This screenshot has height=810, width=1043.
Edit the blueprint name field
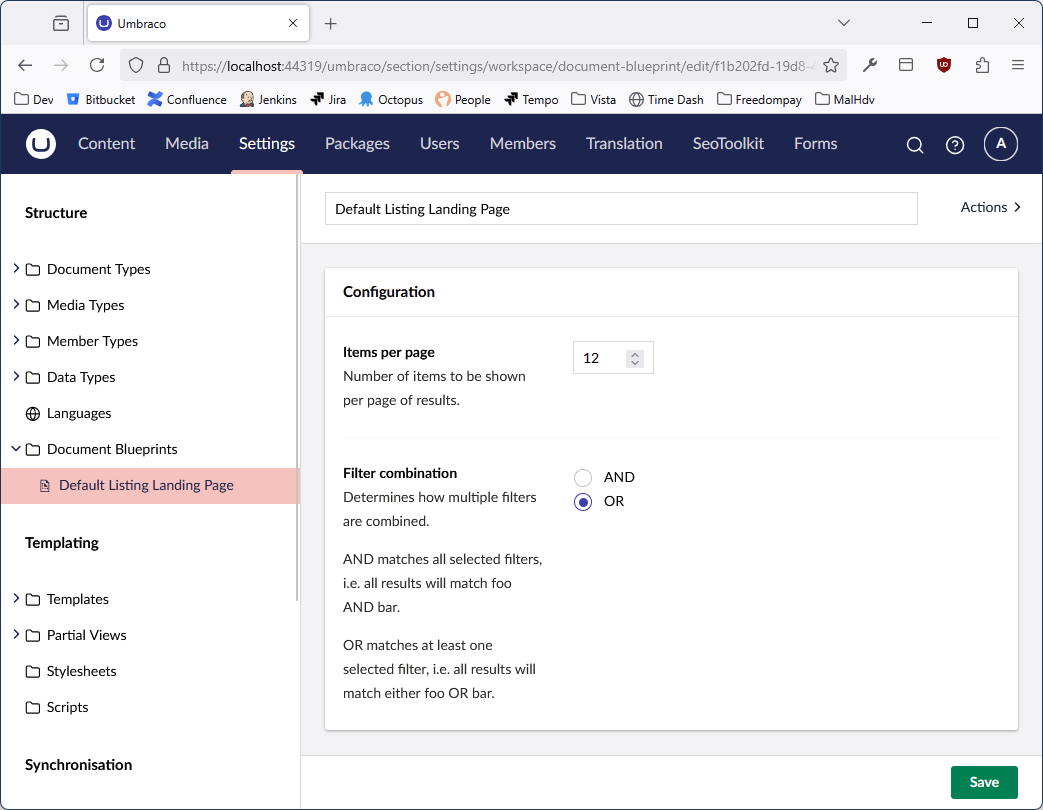621,209
